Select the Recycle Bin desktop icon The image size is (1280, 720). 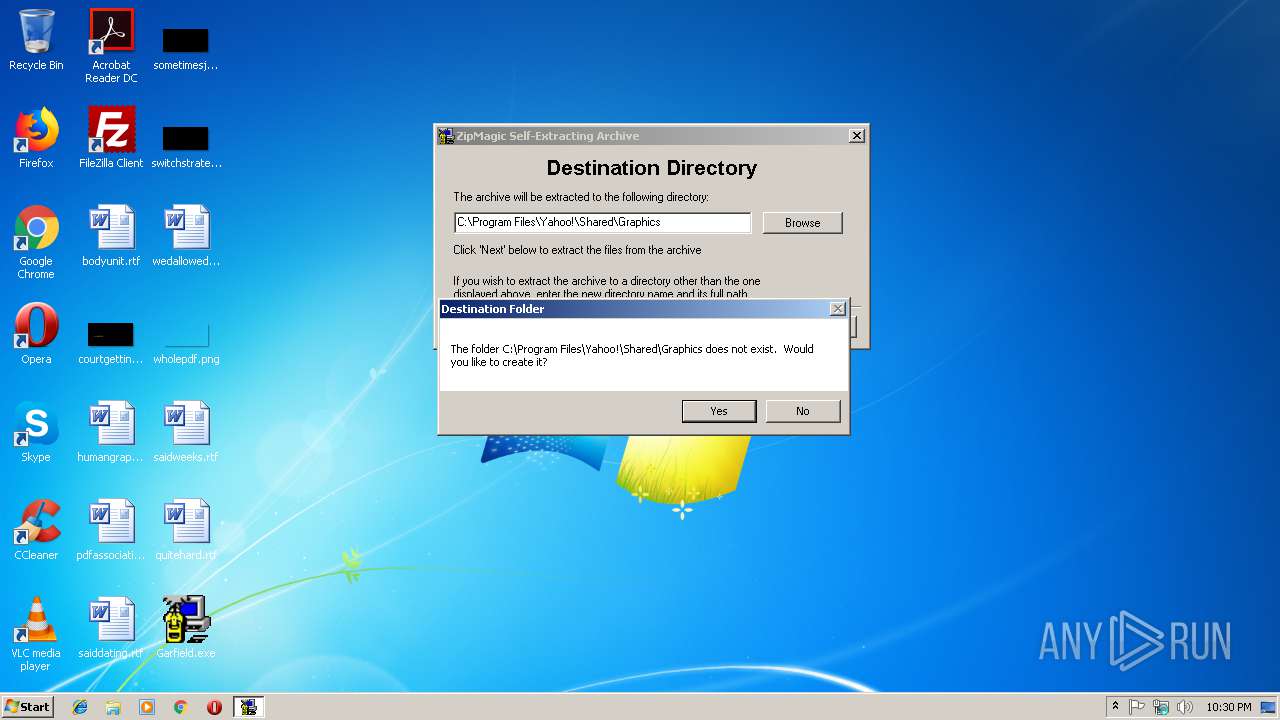pos(36,41)
